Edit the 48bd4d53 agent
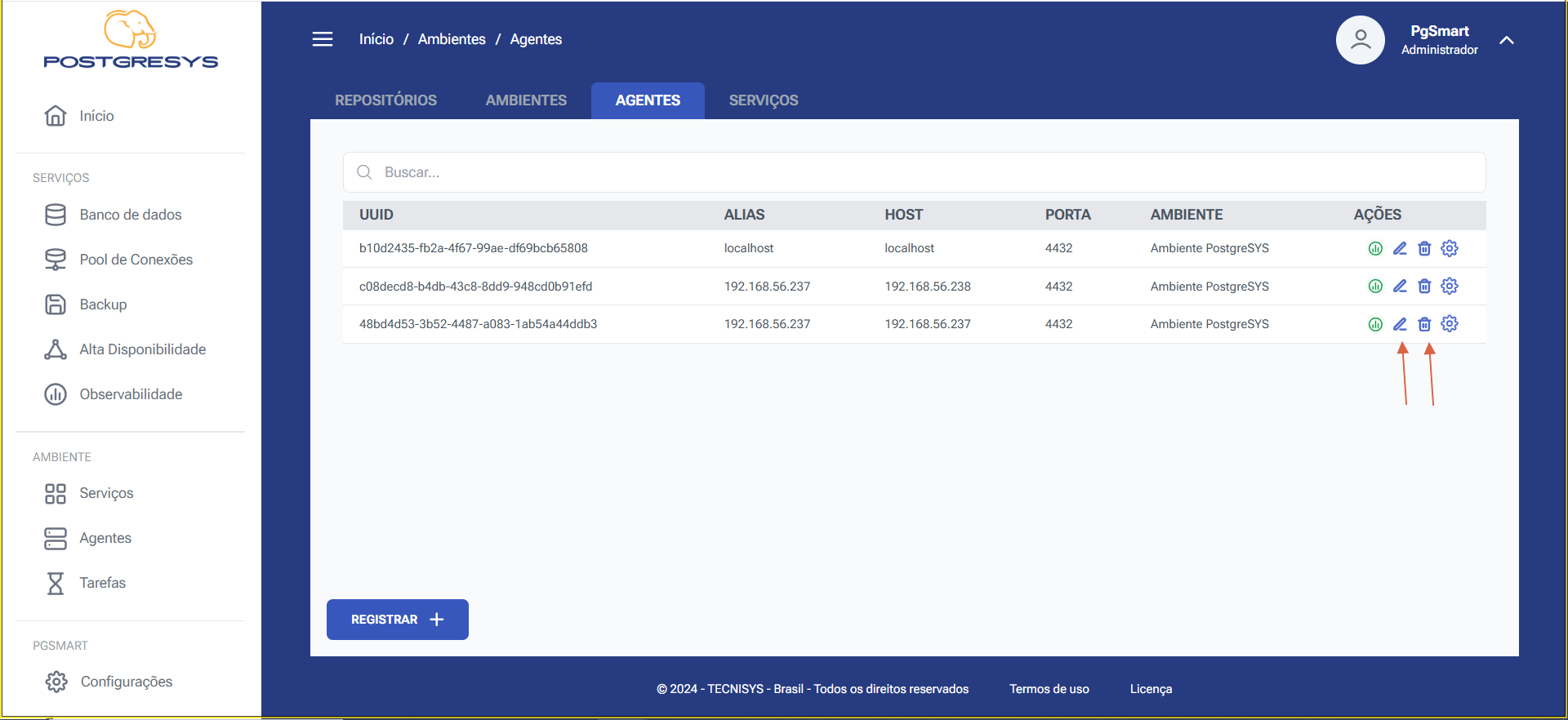The width and height of the screenshot is (1568, 720). (1400, 324)
